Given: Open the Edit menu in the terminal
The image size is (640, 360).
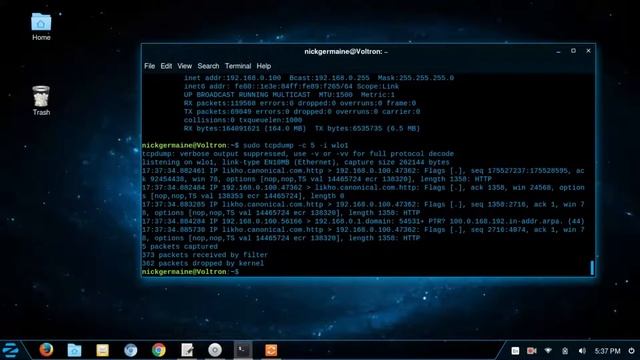Looking at the screenshot, I should coord(166,66).
